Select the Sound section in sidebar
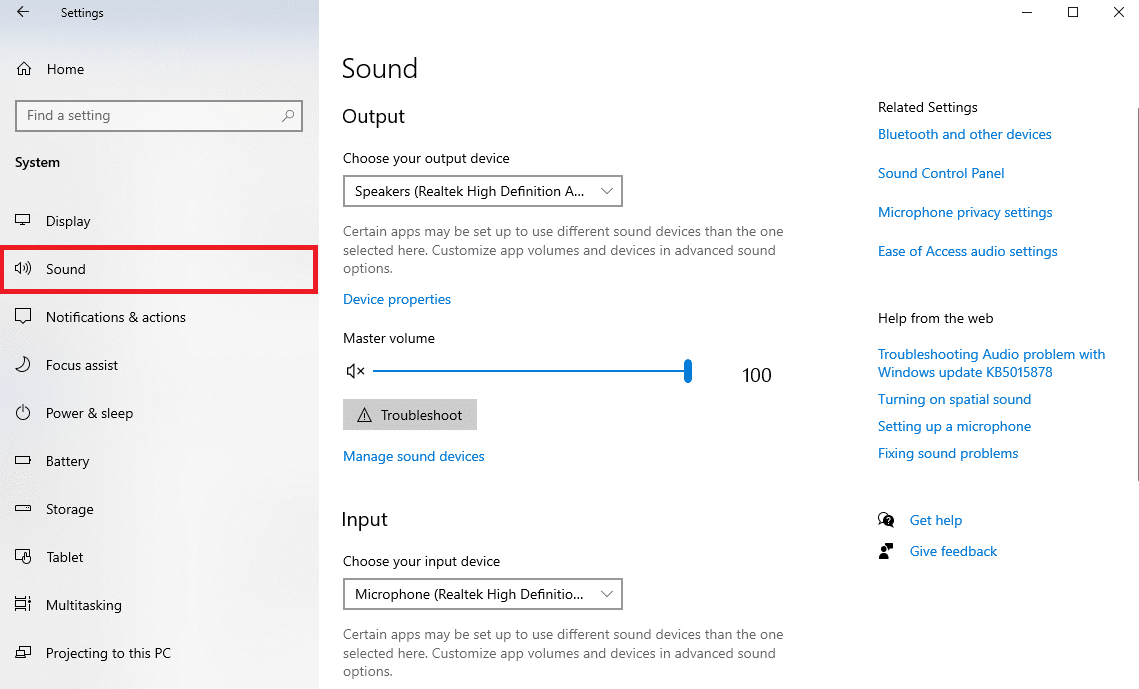This screenshot has width=1139, height=689. [x=66, y=268]
